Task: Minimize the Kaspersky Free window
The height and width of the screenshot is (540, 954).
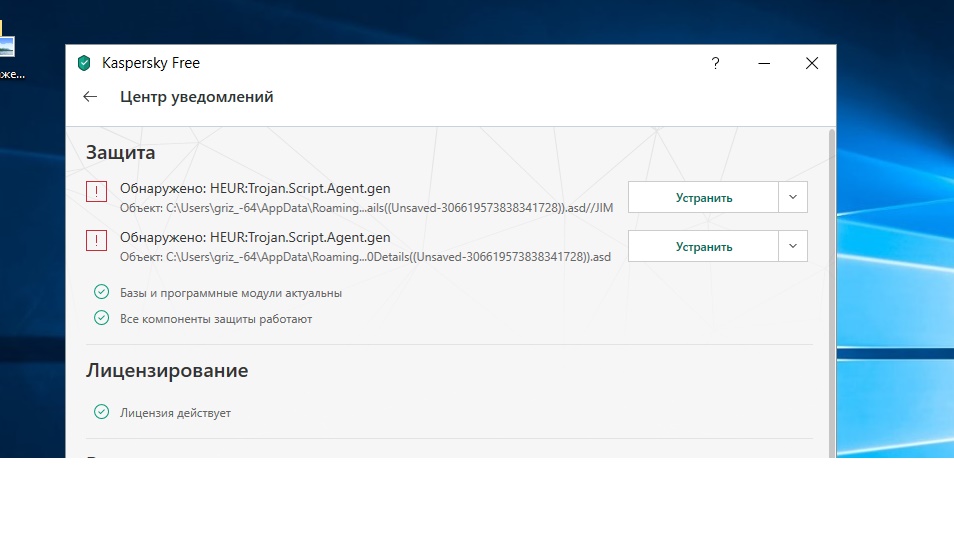Action: click(764, 63)
